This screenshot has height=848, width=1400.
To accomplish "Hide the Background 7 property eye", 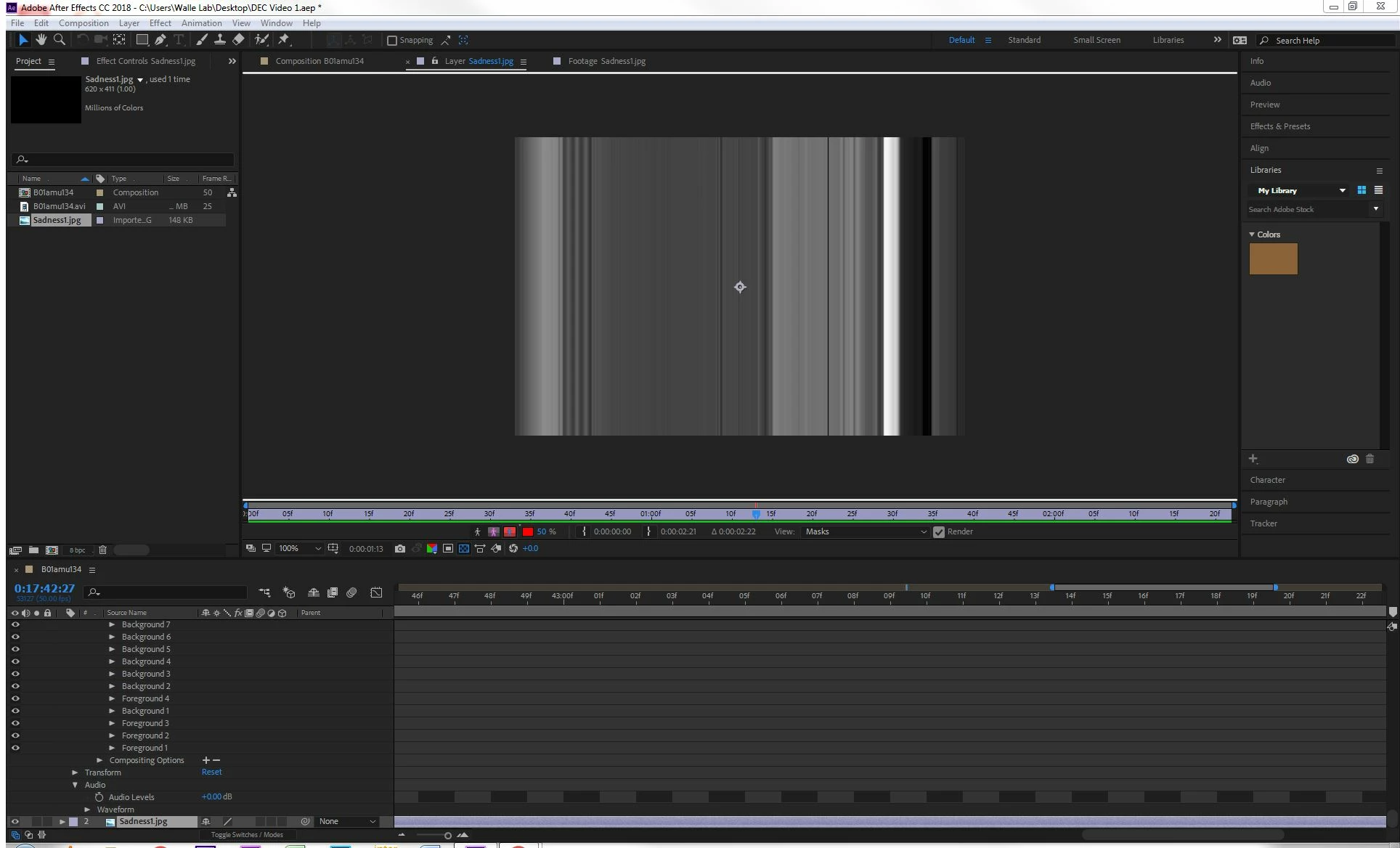I will tap(15, 624).
